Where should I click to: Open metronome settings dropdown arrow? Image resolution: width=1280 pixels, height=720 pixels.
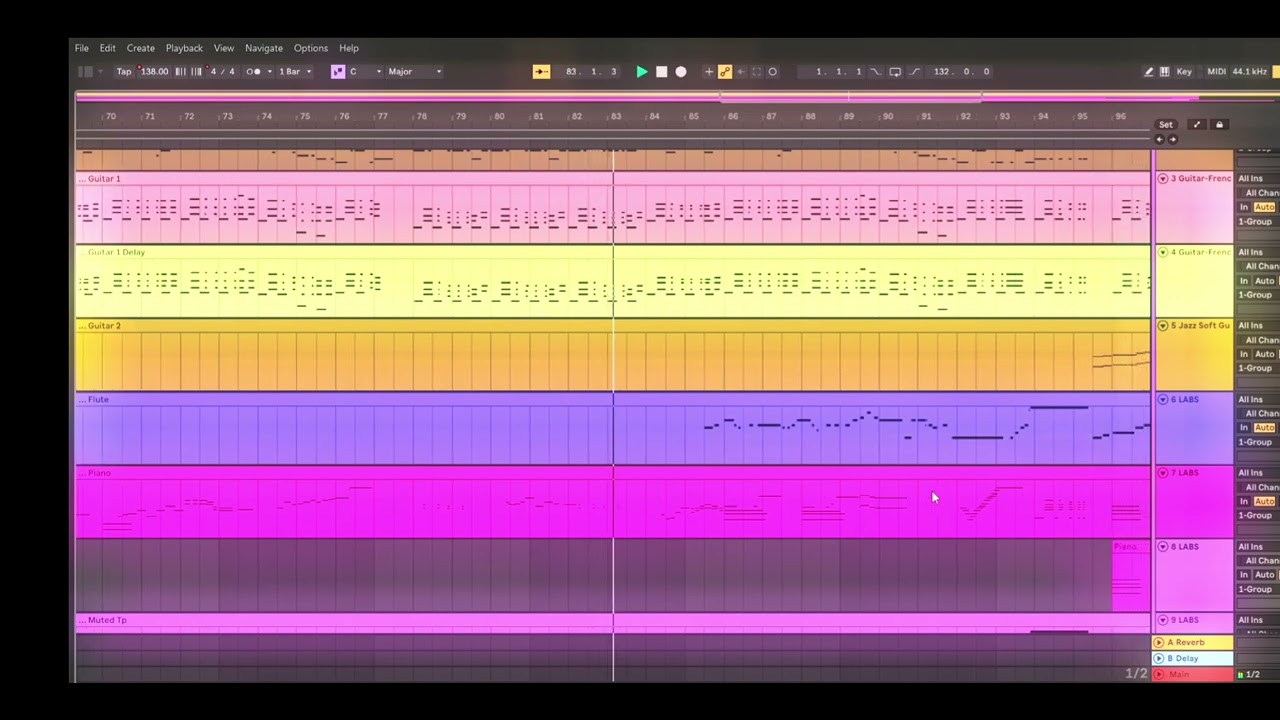[269, 72]
